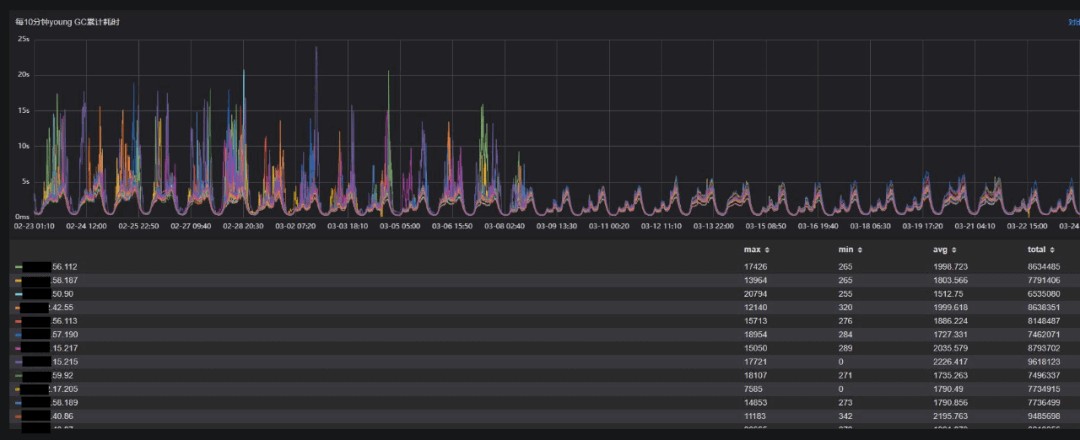Open the young GC panel title menu
The width and height of the screenshot is (1080, 440).
click(72, 21)
